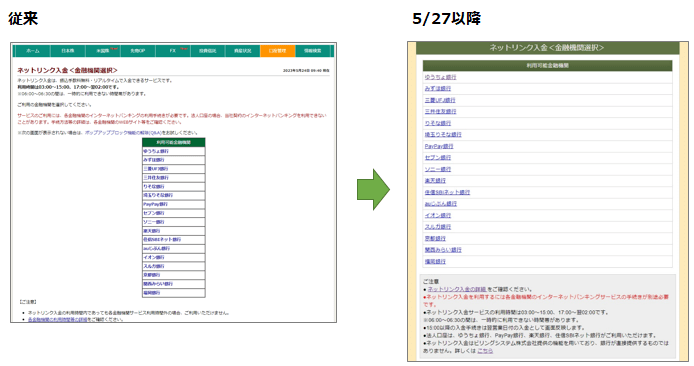Image resolution: width=694 pixels, height=366 pixels.
Task: Choose 三井住友銀行 in the old 従来 list
Action: [x=156, y=178]
